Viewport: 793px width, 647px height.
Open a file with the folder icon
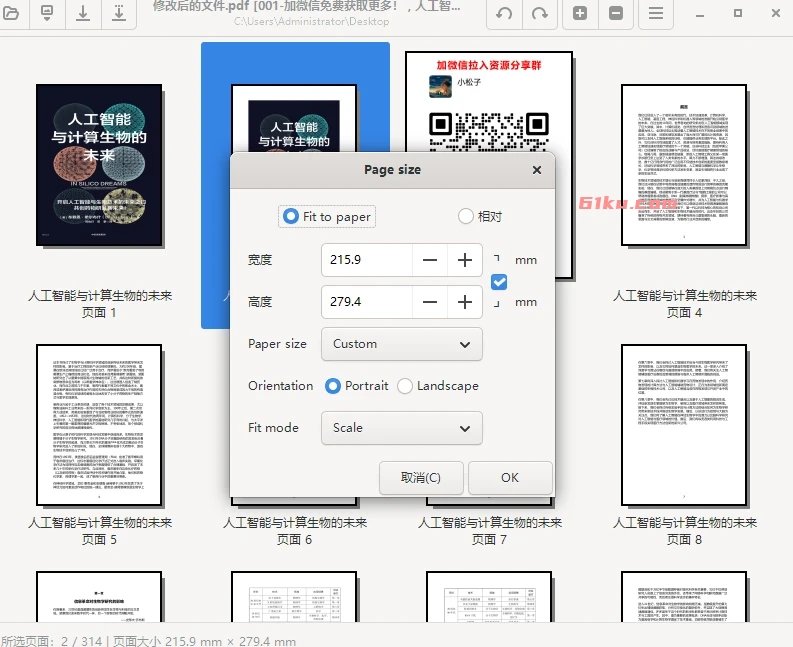pos(11,13)
